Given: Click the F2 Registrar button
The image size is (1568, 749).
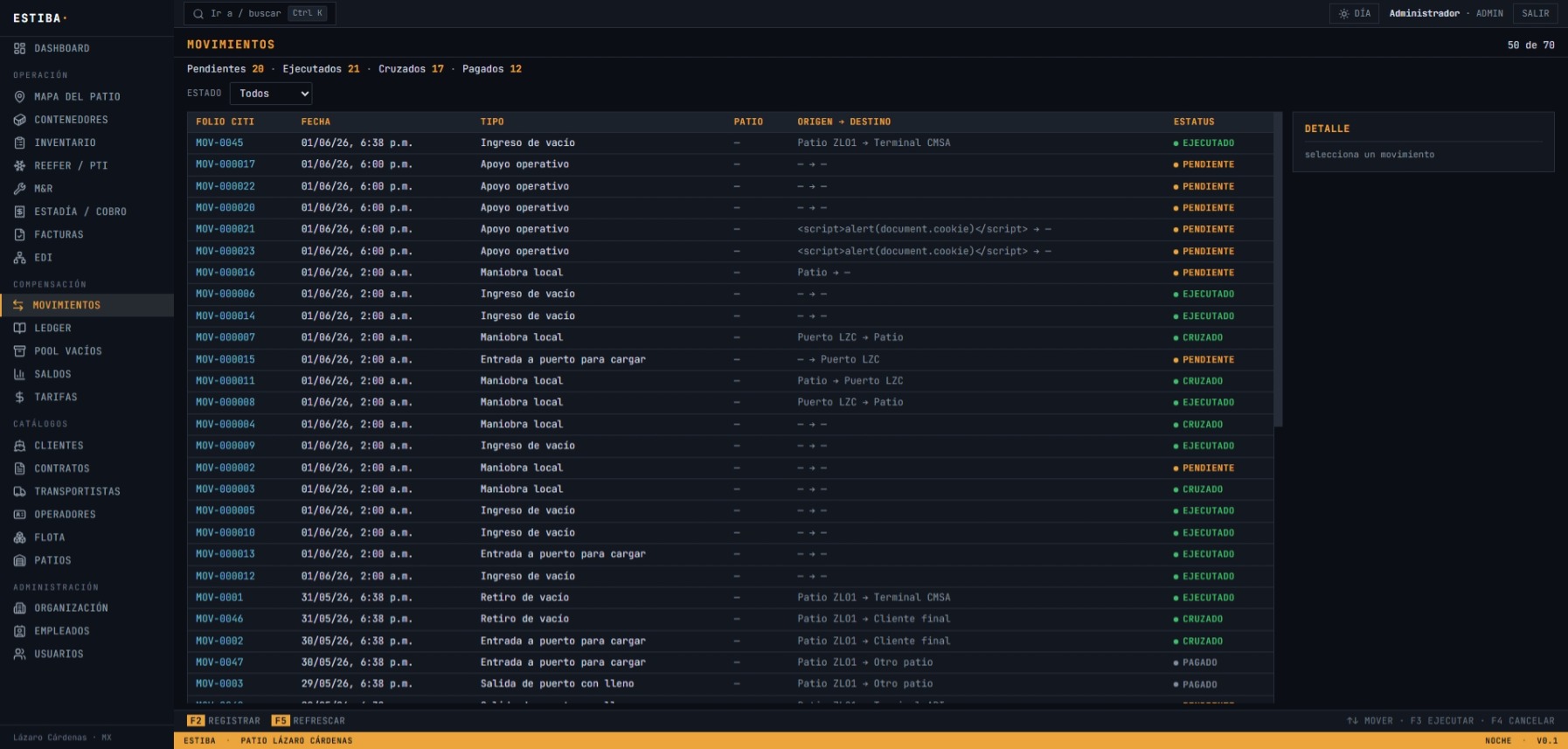Looking at the screenshot, I should point(224,721).
